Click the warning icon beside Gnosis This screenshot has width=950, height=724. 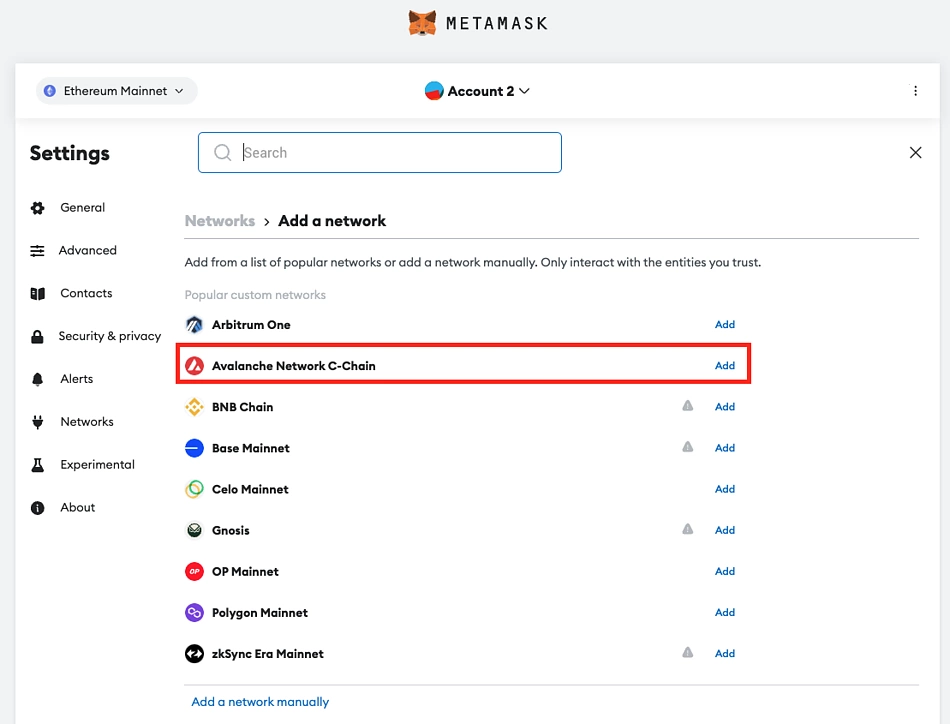pos(688,530)
